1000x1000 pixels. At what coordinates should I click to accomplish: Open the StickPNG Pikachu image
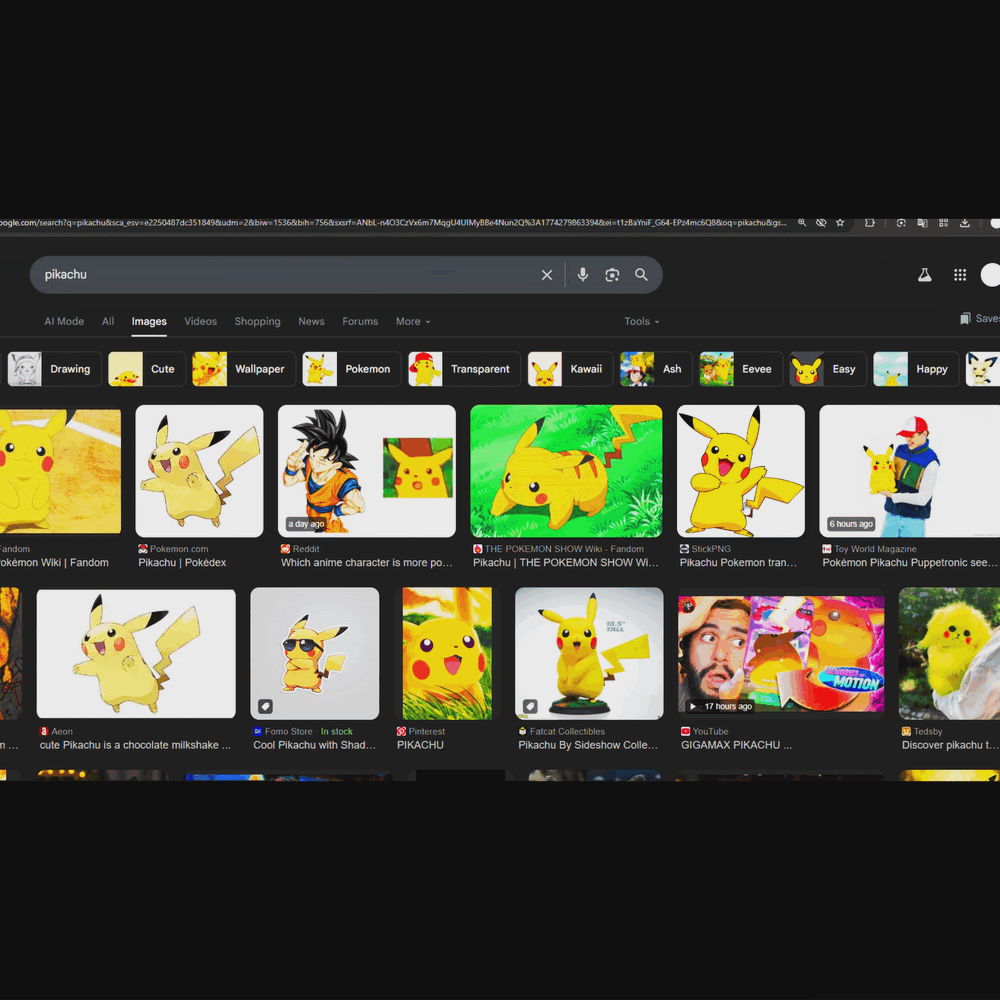click(740, 471)
